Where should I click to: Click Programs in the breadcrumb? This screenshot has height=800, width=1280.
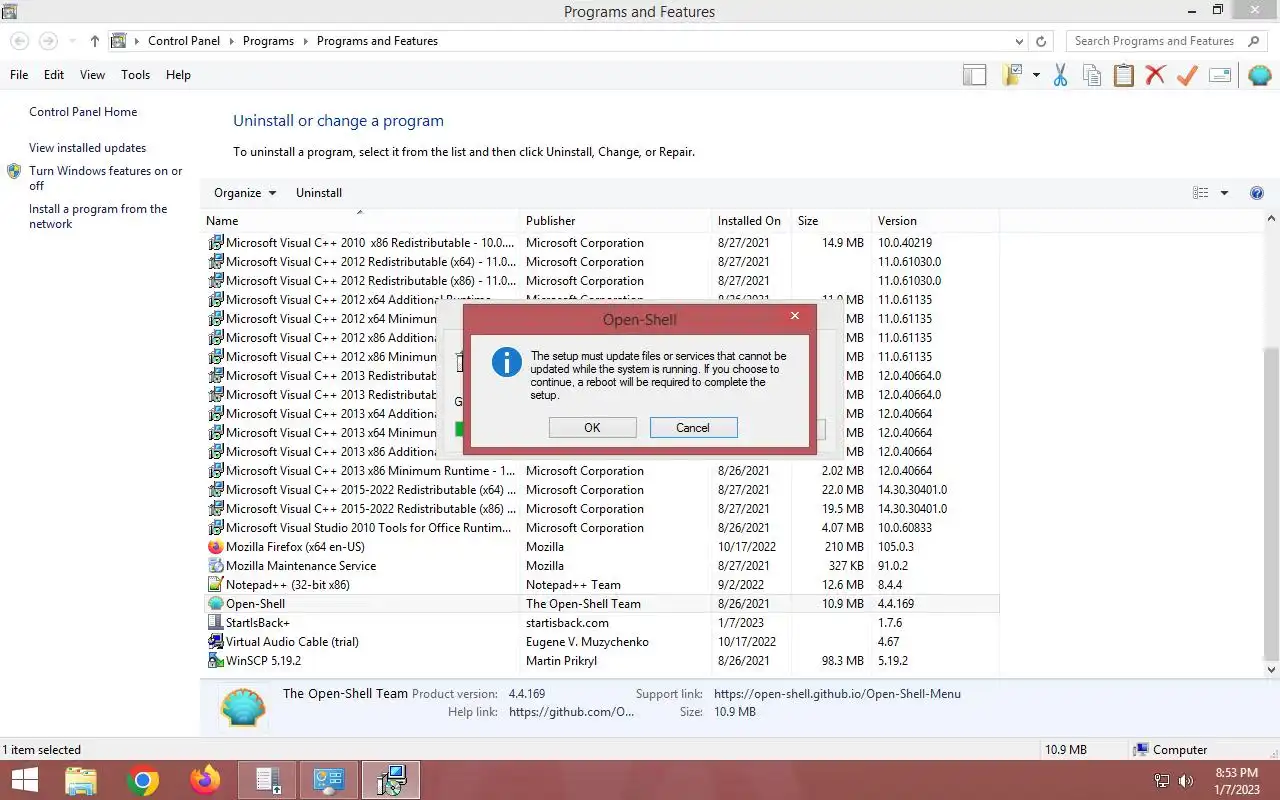coord(268,41)
